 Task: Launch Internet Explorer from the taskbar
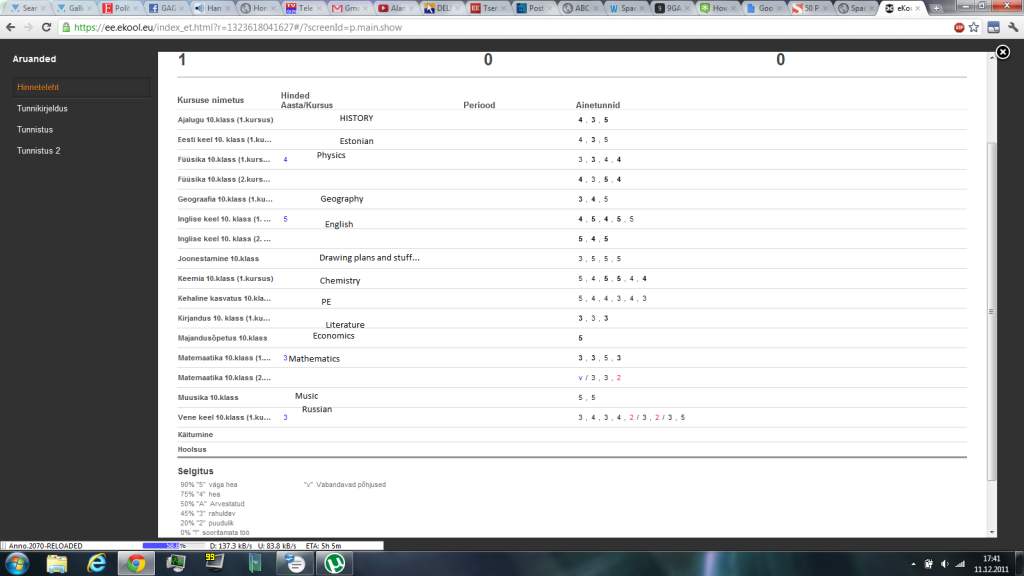97,563
